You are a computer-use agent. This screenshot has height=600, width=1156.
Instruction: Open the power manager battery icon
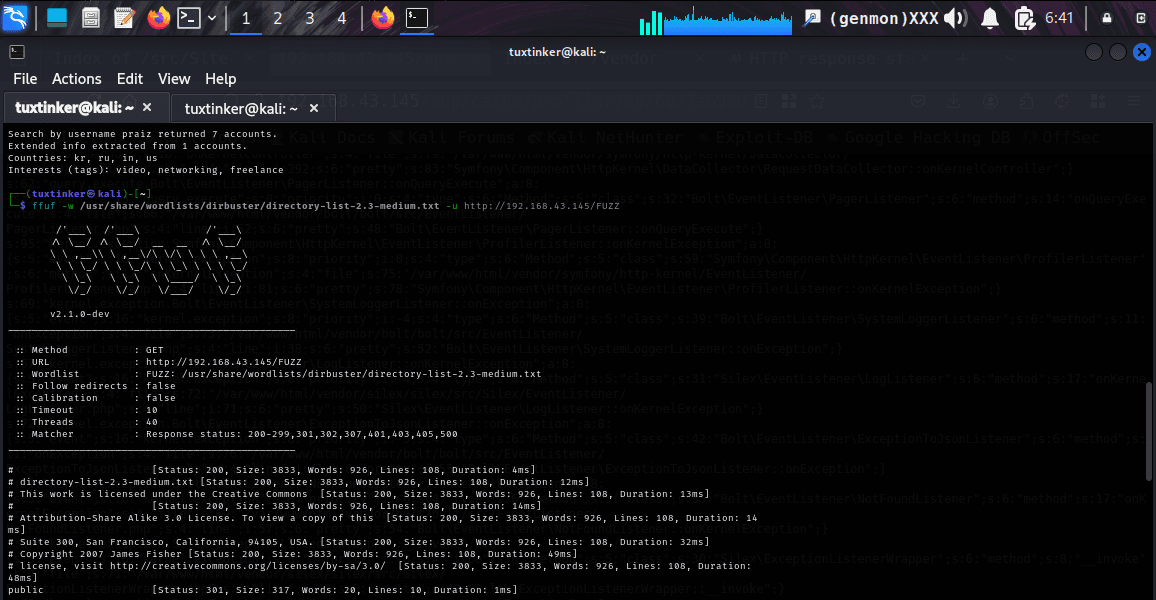click(x=1023, y=18)
